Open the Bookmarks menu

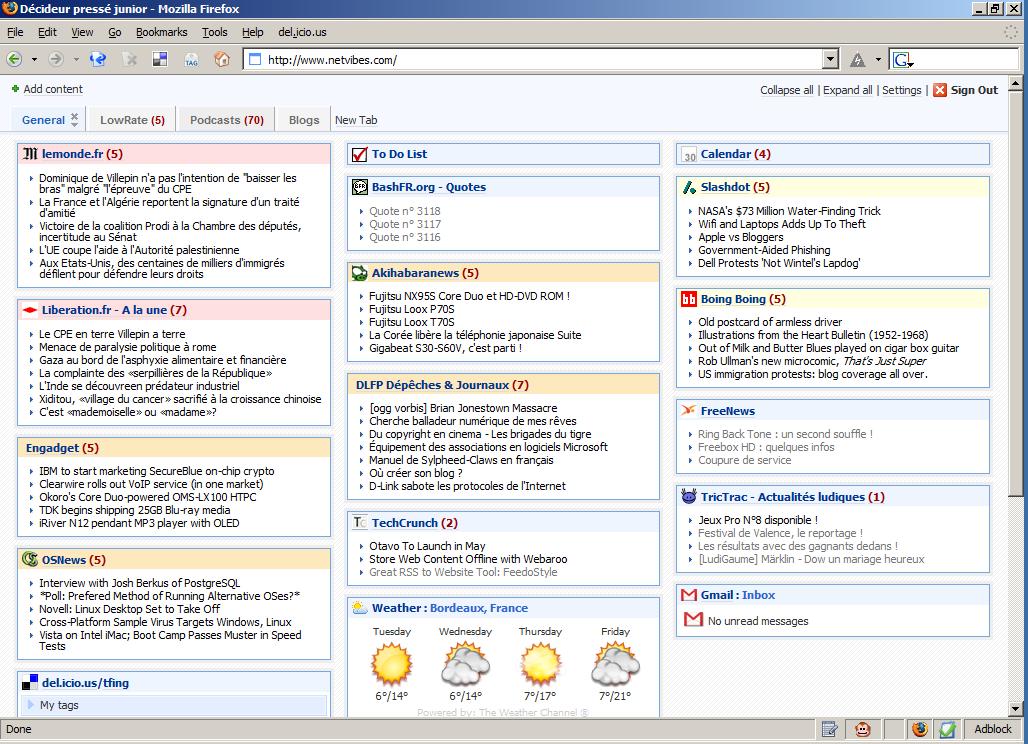[161, 32]
